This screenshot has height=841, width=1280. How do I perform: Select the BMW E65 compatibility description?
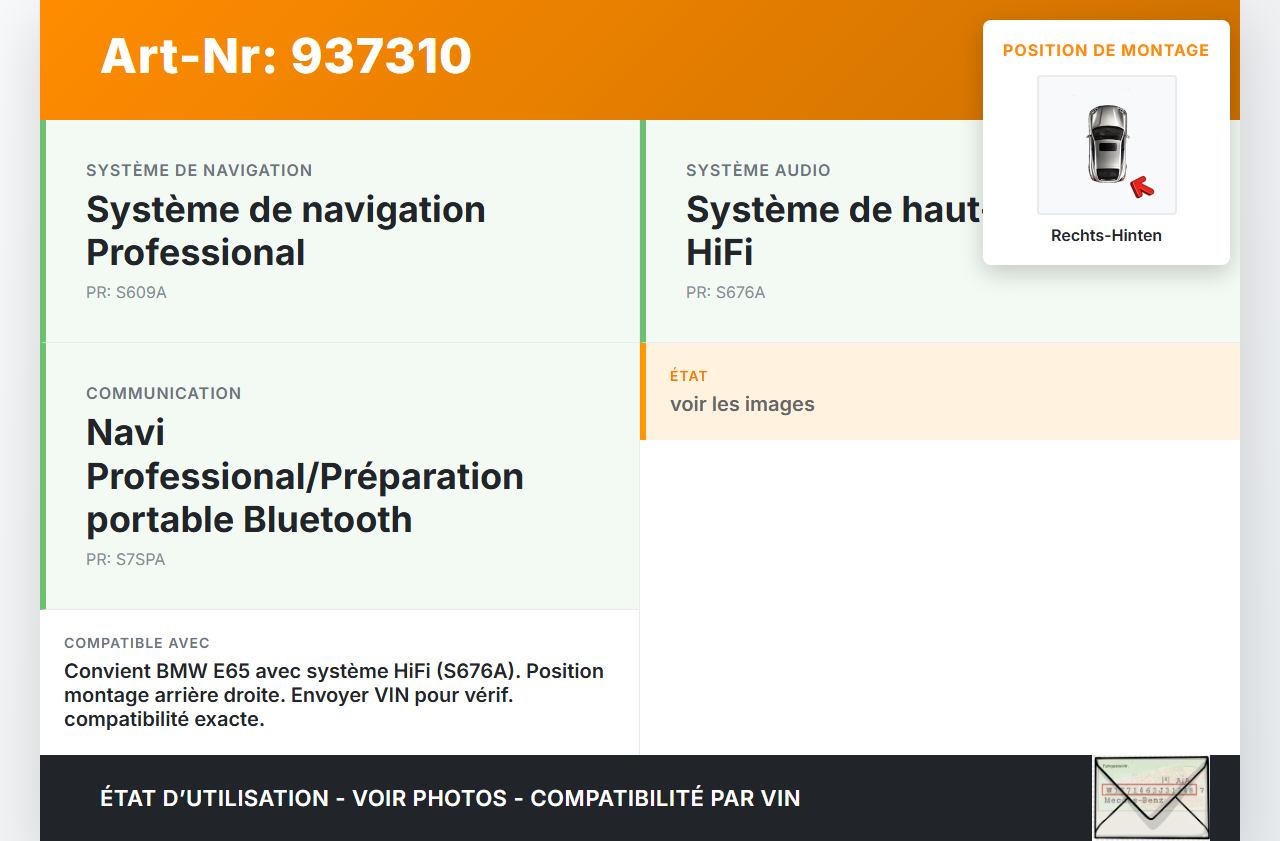(x=334, y=695)
